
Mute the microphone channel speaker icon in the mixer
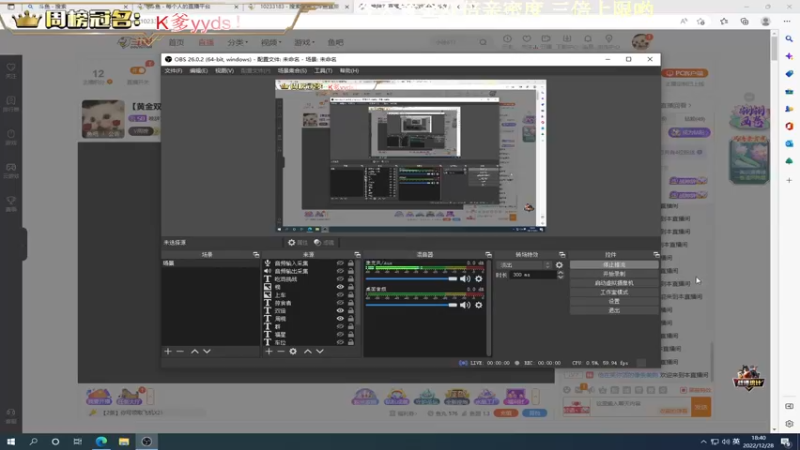[465, 279]
